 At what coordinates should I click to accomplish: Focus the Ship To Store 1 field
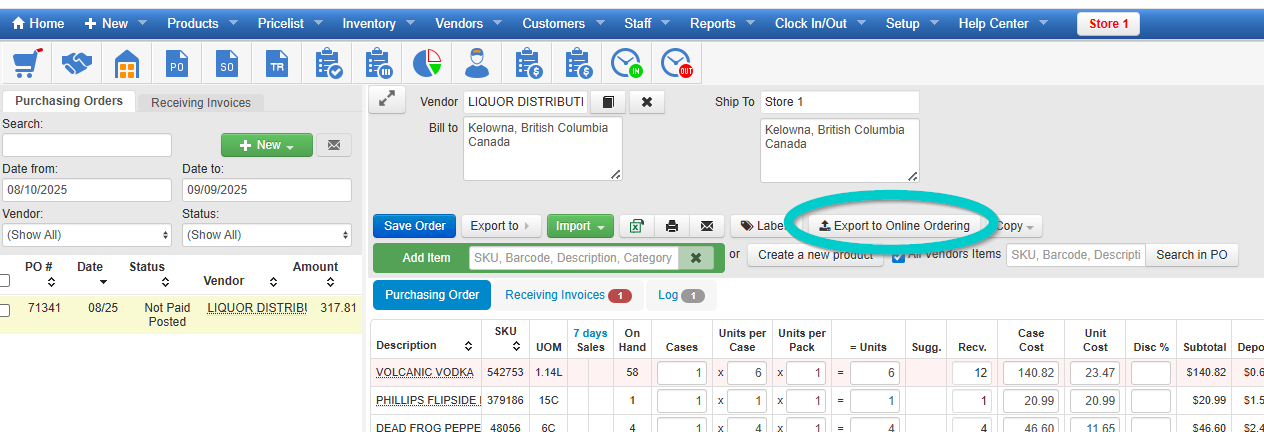(839, 102)
